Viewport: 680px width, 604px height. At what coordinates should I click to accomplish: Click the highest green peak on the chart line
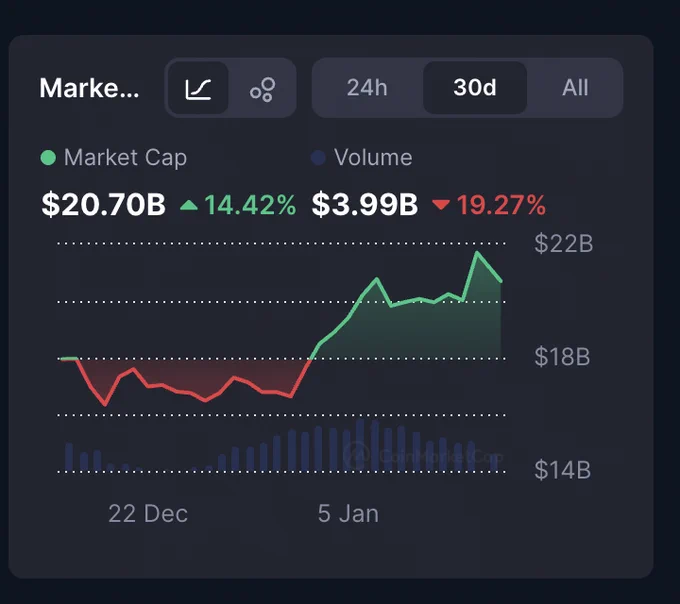click(477, 252)
